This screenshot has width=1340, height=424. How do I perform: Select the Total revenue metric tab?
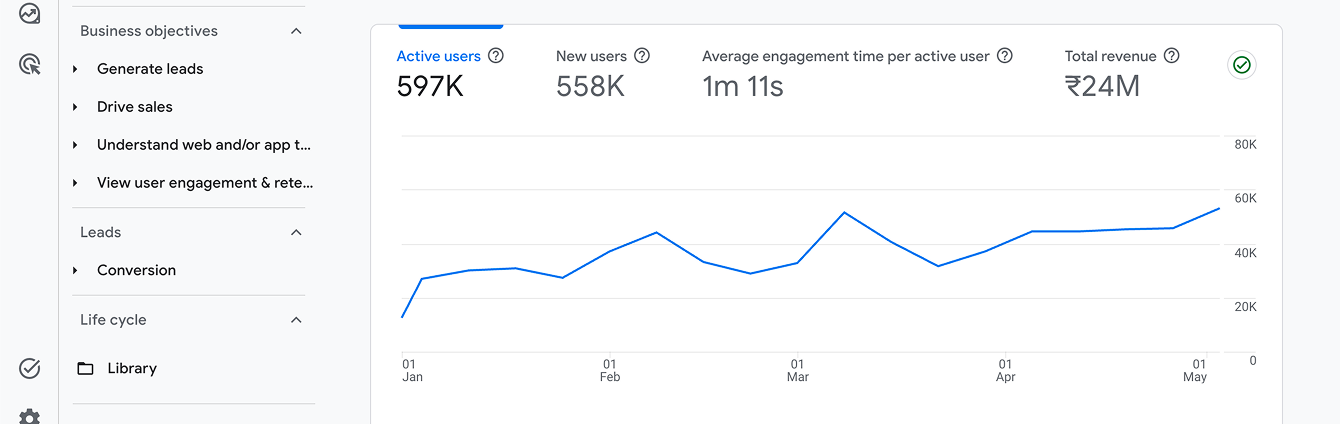click(1122, 73)
